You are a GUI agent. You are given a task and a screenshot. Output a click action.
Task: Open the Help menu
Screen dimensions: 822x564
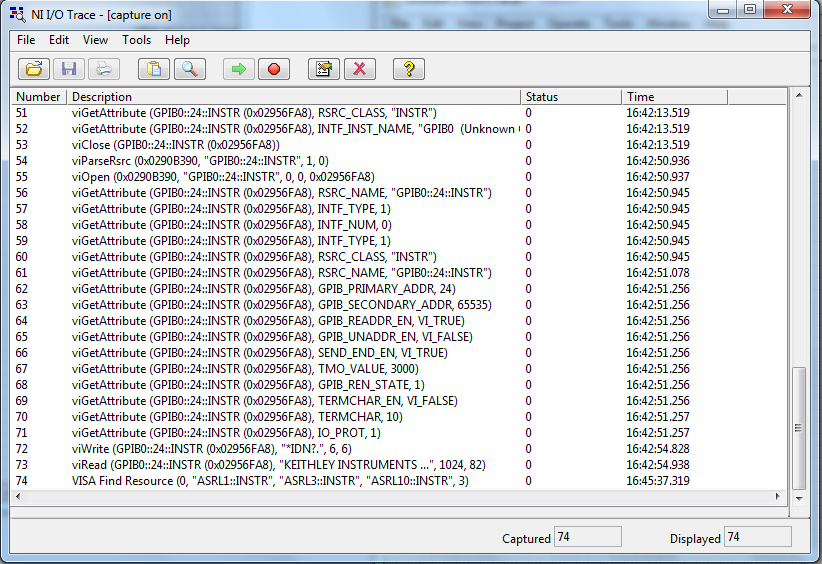pyautogui.click(x=177, y=40)
